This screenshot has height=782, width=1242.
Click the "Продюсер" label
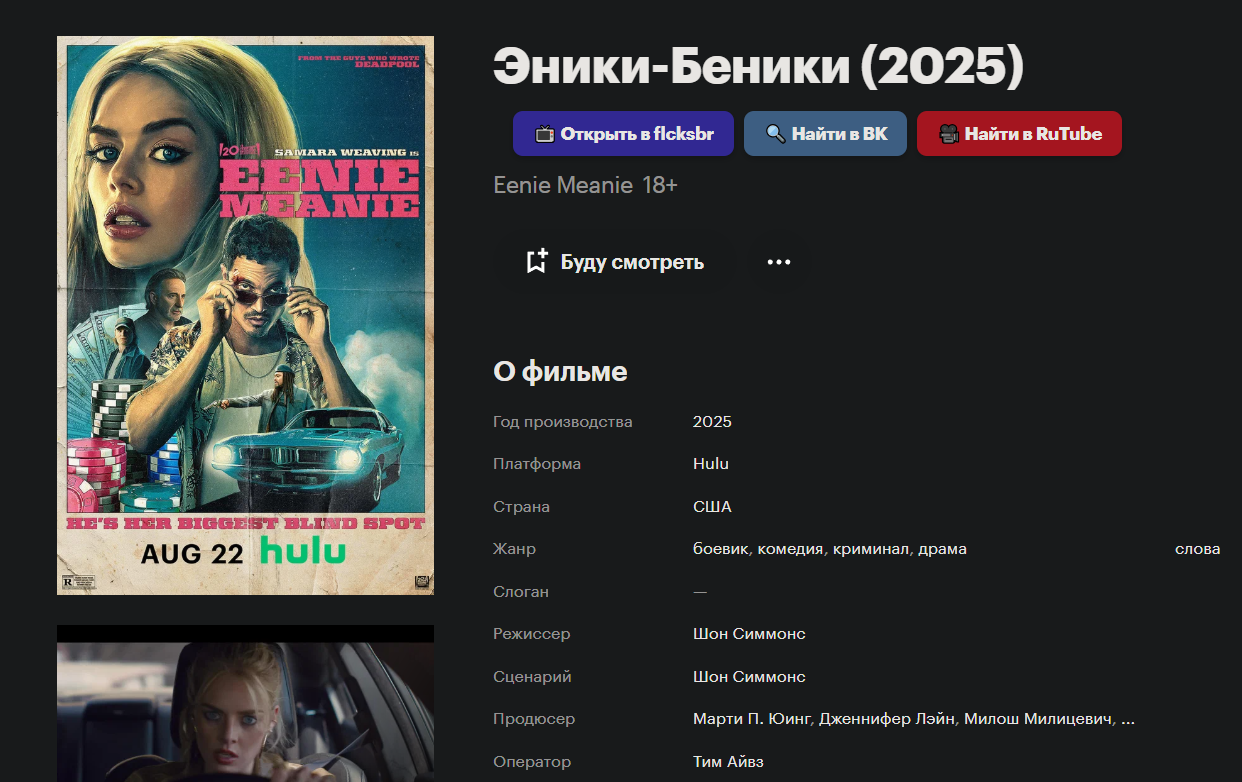point(534,719)
